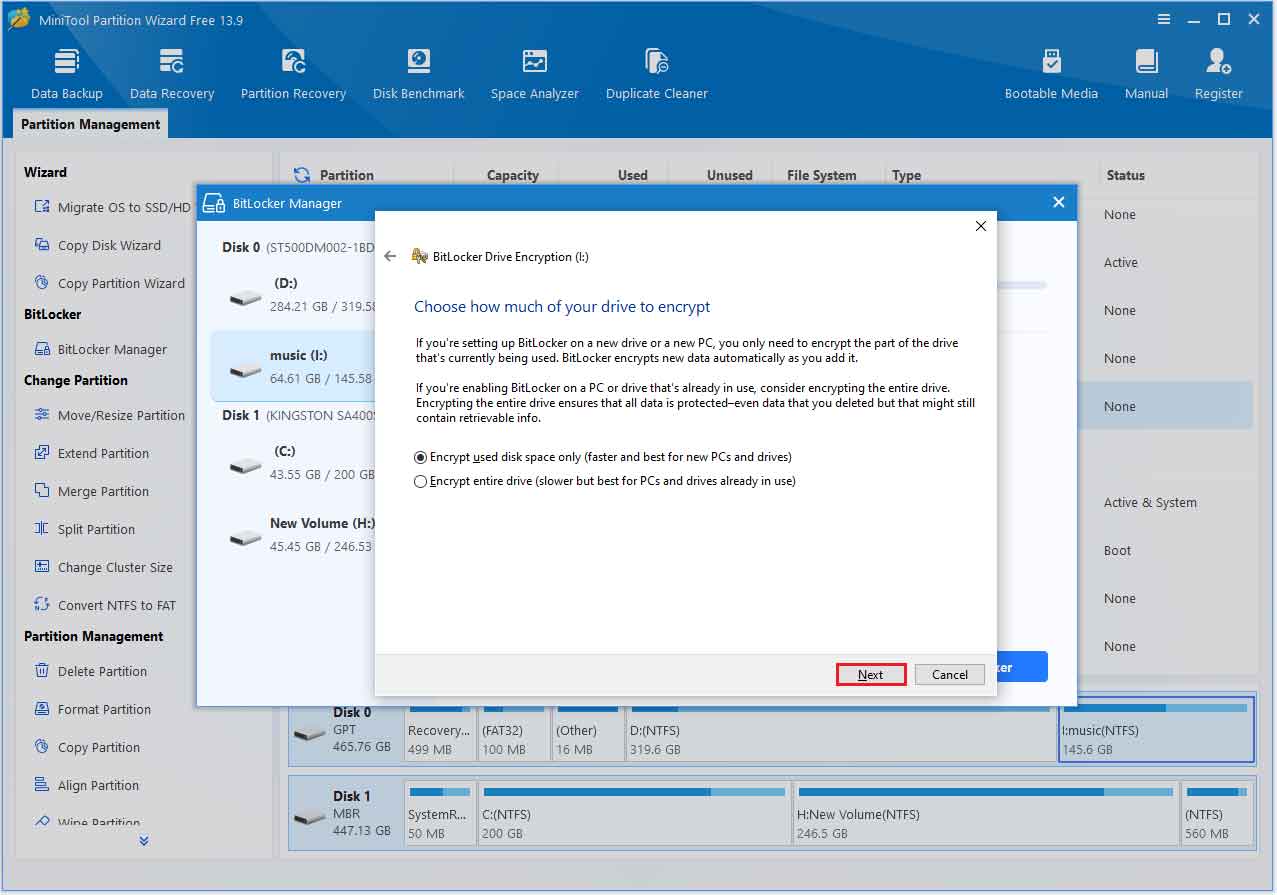
Task: Expand sidebar with double chevron
Action: pos(144,841)
